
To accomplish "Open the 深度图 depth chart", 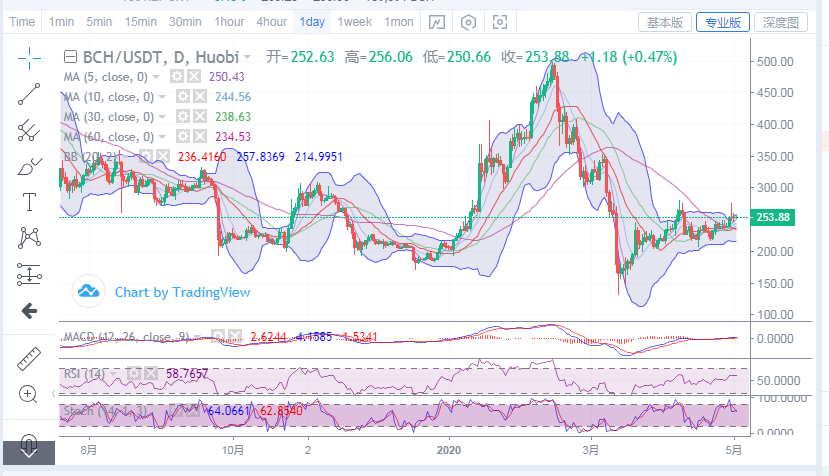I will (781, 23).
